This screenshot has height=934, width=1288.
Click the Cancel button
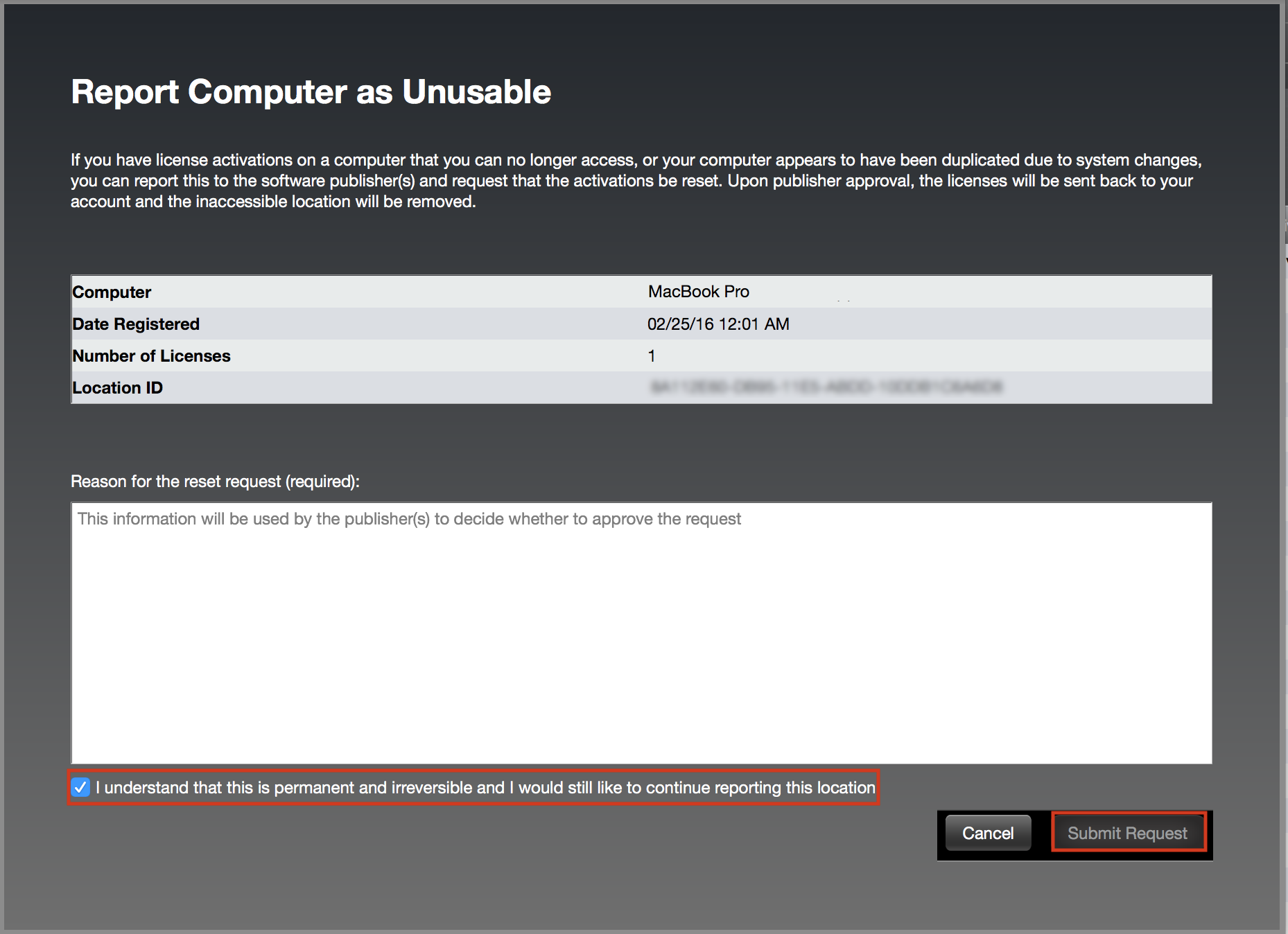(988, 833)
